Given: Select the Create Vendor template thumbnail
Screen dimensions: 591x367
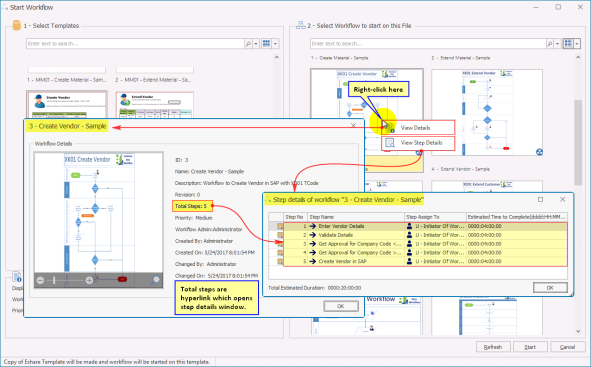Looking at the screenshot, I should pos(67,104).
